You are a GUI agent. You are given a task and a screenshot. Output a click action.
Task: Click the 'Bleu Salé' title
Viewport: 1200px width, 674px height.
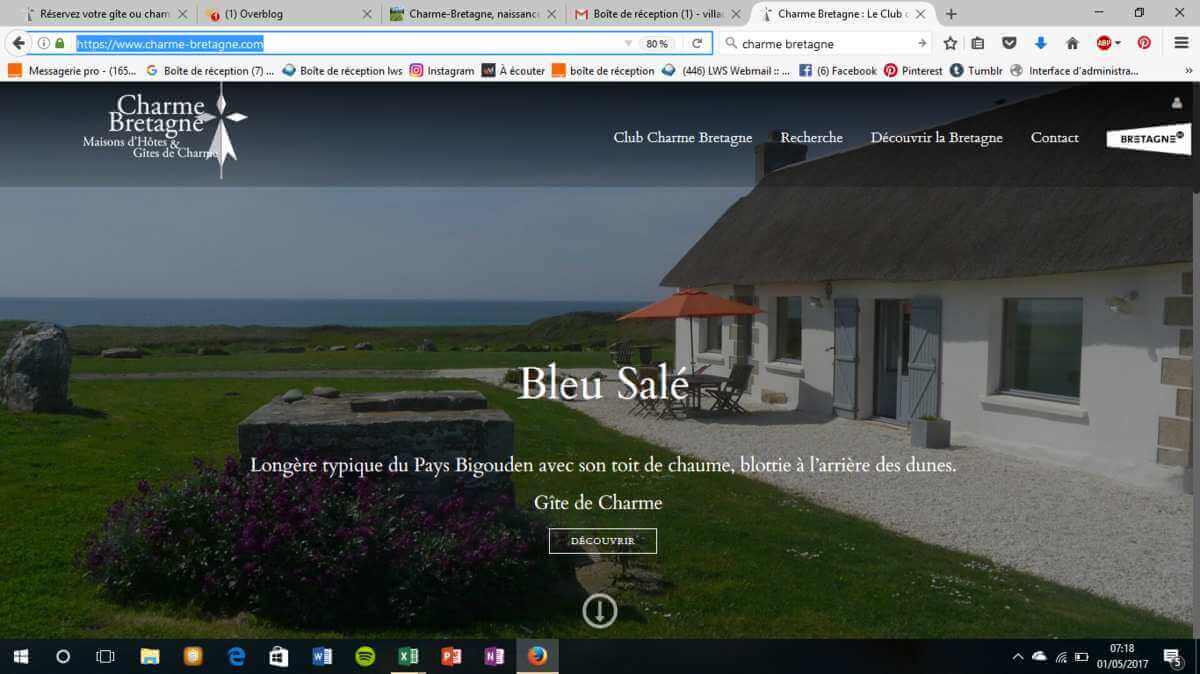tap(604, 385)
